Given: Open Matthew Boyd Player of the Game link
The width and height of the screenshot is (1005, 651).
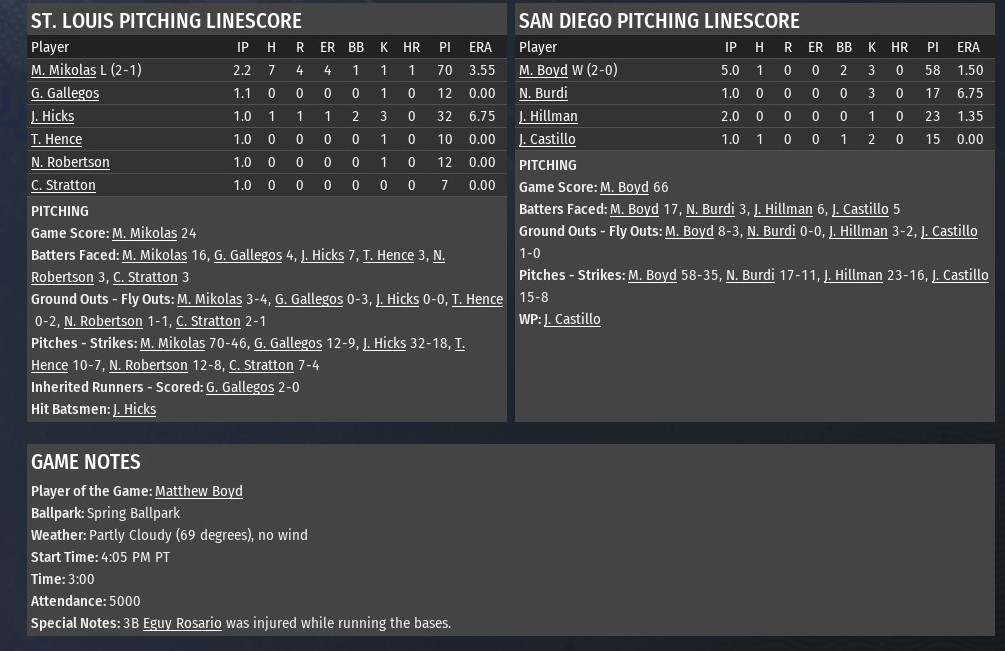Looking at the screenshot, I should tap(198, 491).
